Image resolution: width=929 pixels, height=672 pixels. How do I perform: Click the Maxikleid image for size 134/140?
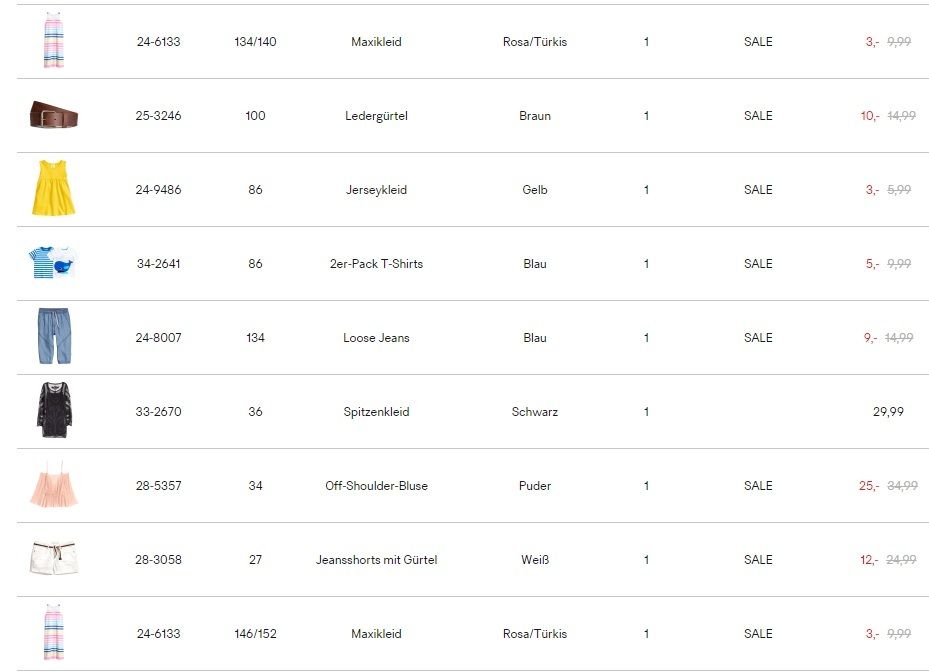point(53,40)
